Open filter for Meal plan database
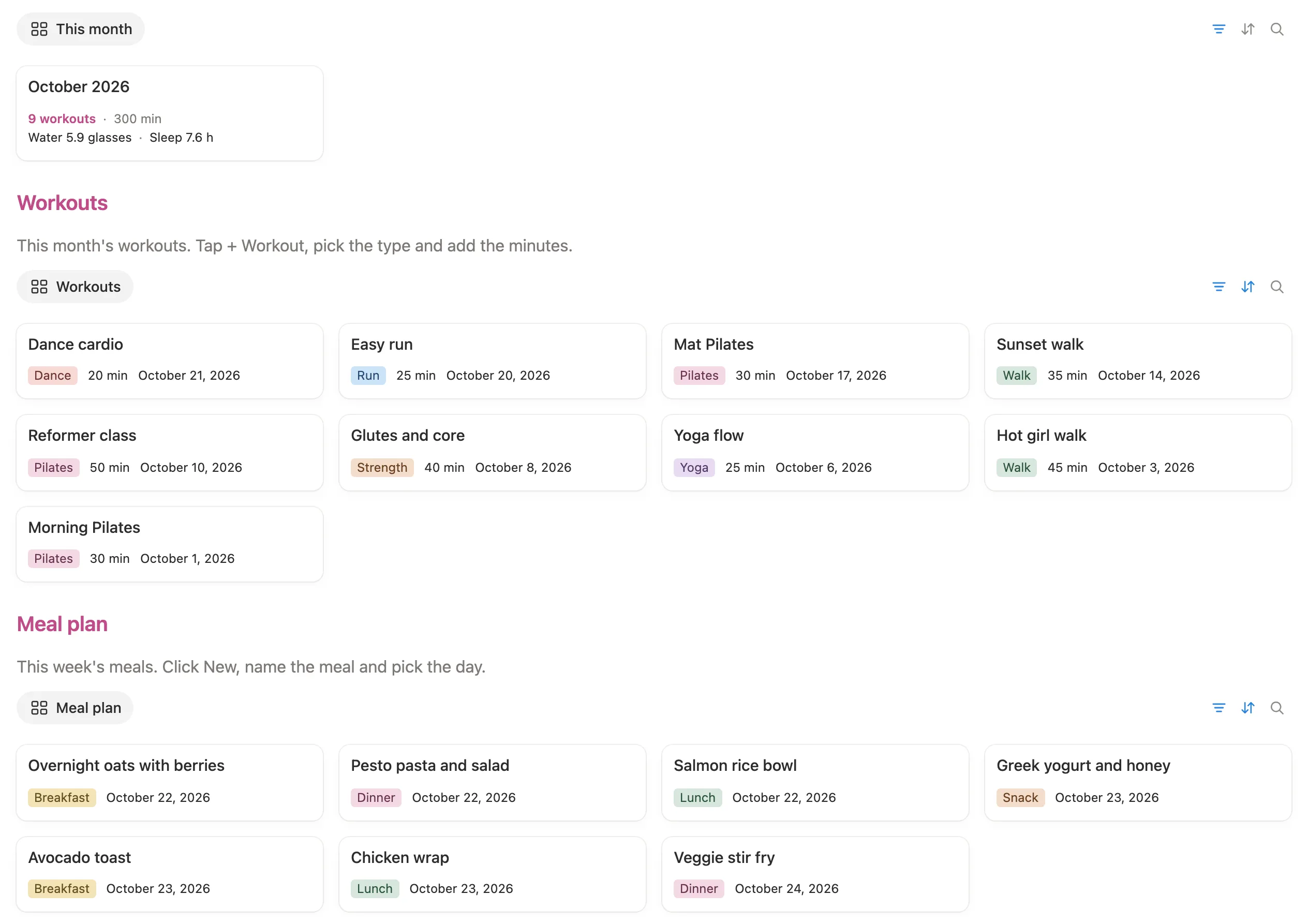The width and height of the screenshot is (1308, 924). pyautogui.click(x=1218, y=708)
